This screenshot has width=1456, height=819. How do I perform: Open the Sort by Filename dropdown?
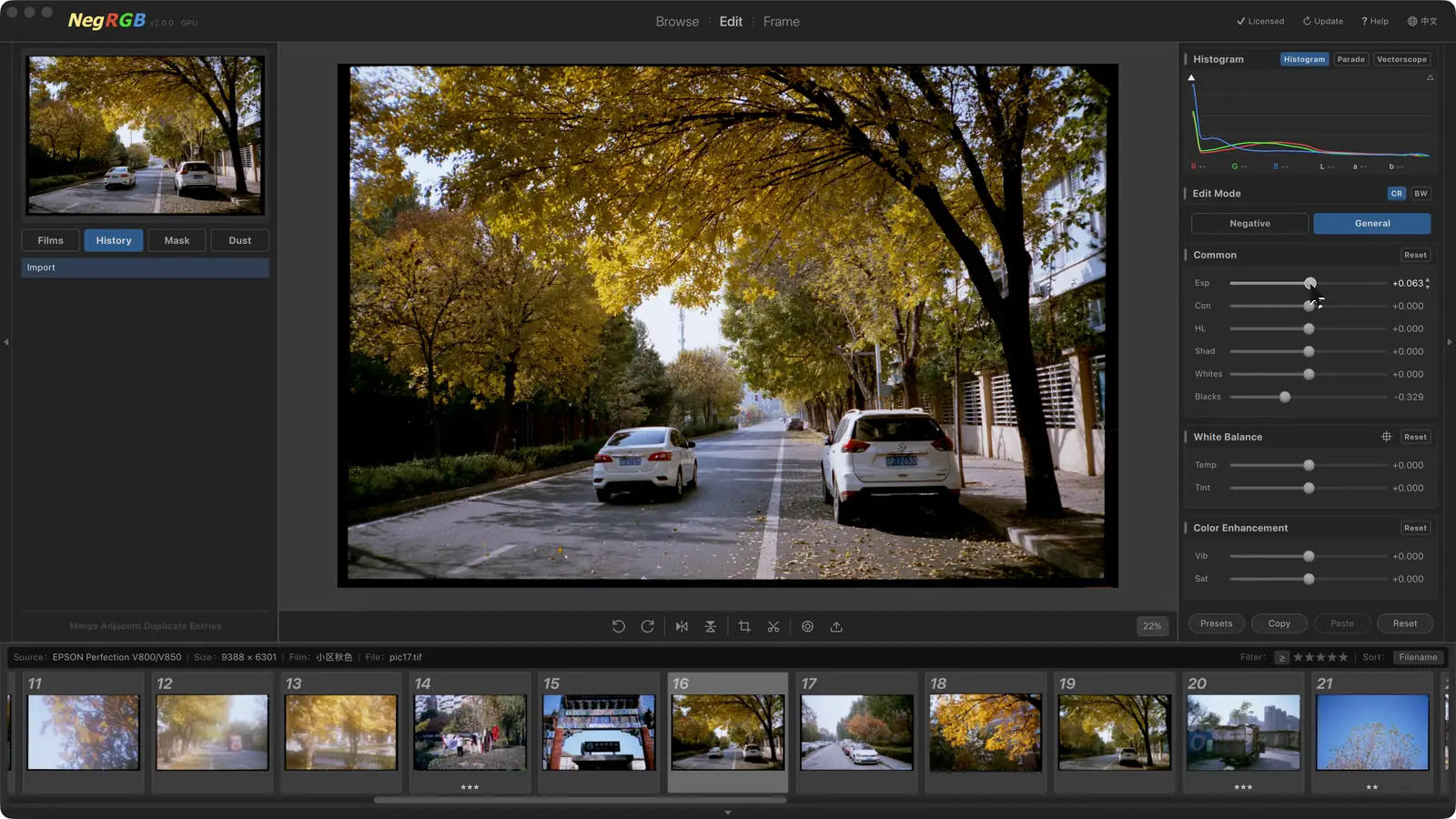(x=1418, y=657)
